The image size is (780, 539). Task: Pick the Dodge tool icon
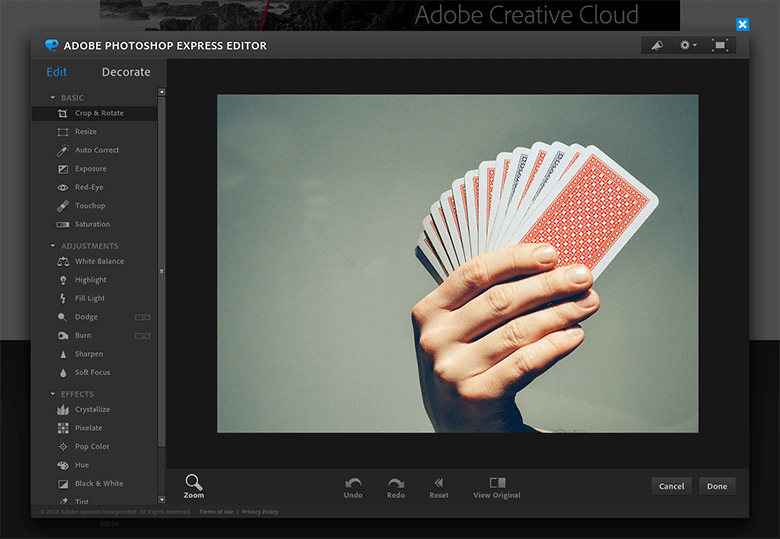click(x=62, y=317)
